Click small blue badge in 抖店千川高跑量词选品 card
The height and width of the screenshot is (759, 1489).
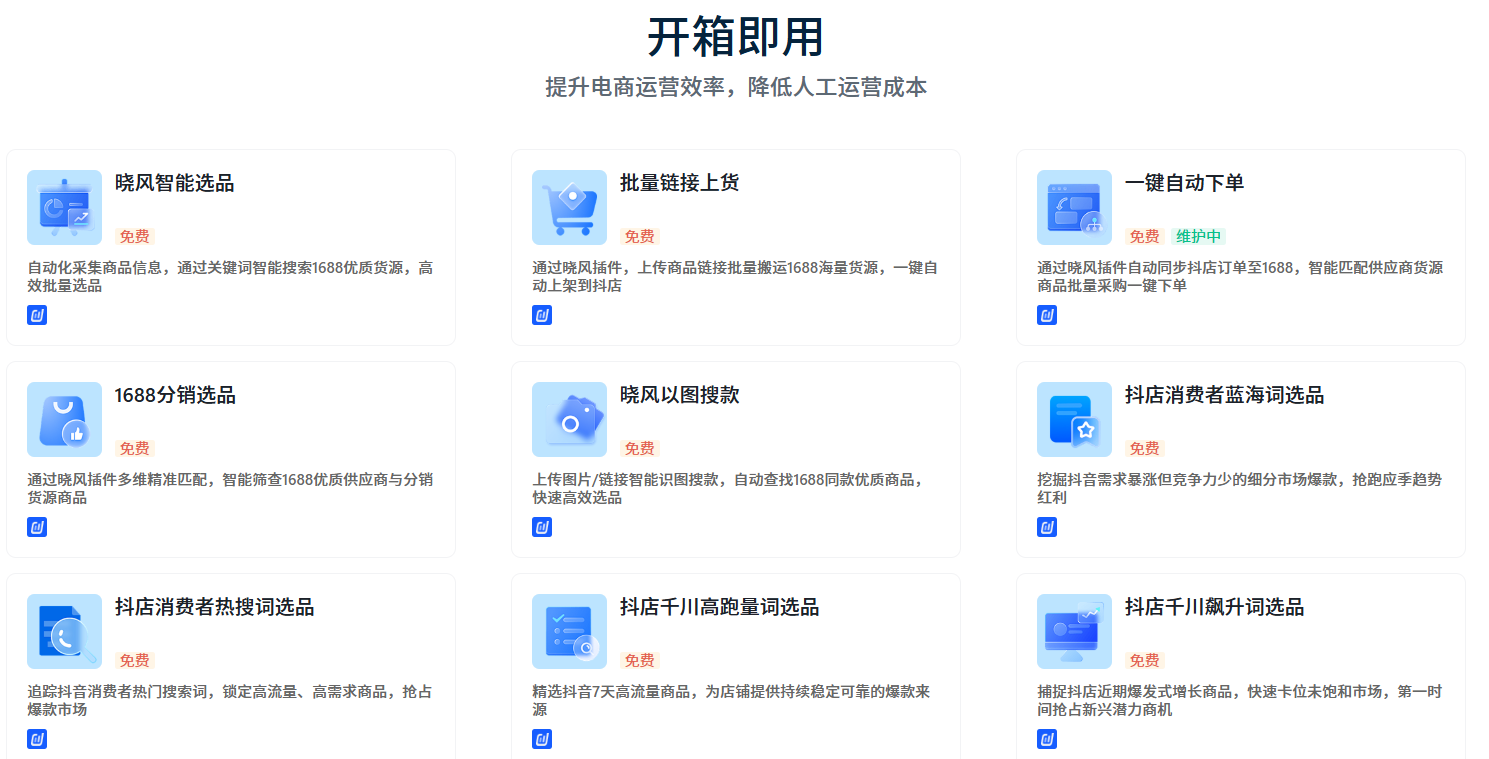click(542, 739)
